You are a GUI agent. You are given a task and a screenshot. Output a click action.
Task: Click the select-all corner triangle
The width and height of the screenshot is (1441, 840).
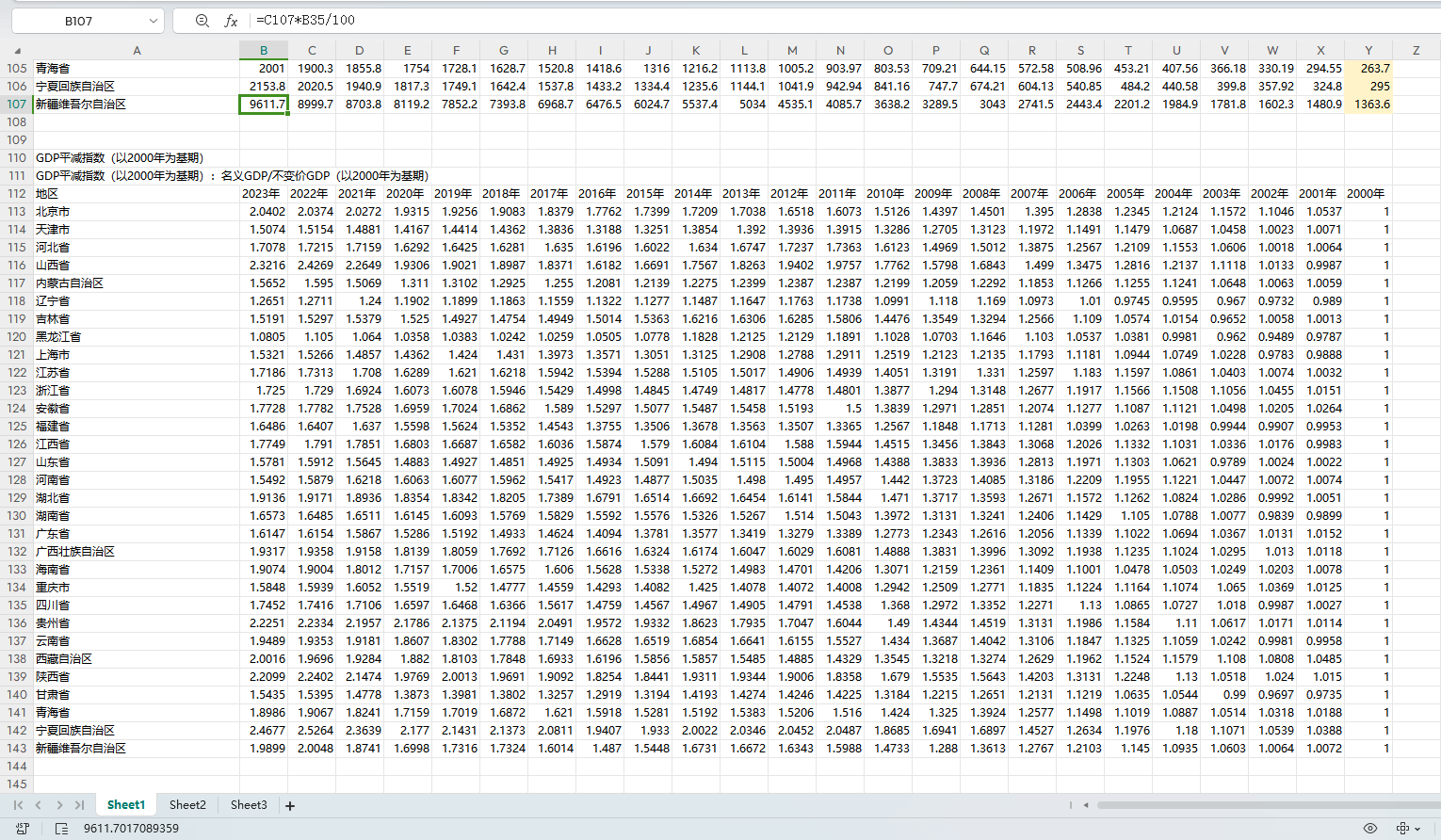point(17,51)
